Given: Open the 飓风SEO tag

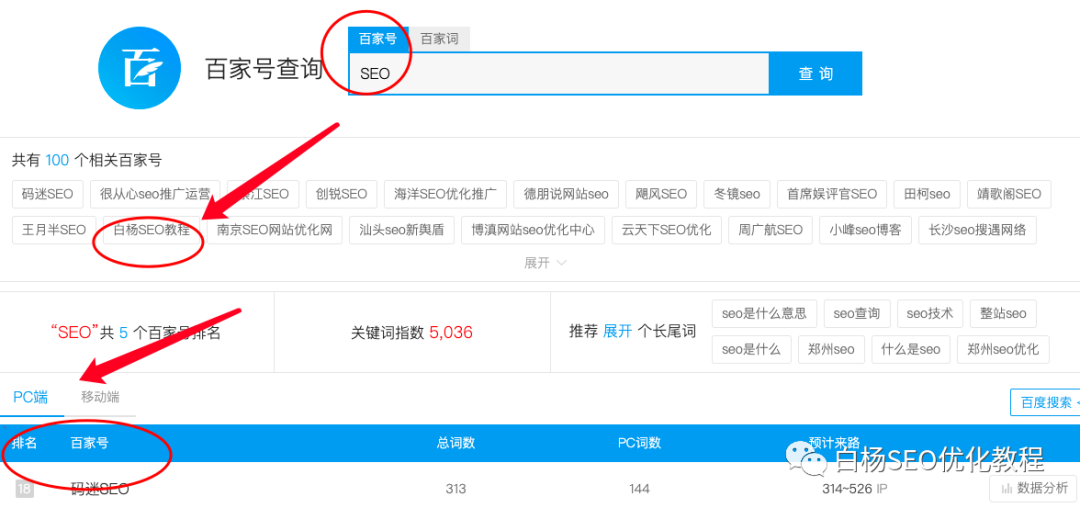Looking at the screenshot, I should (661, 194).
